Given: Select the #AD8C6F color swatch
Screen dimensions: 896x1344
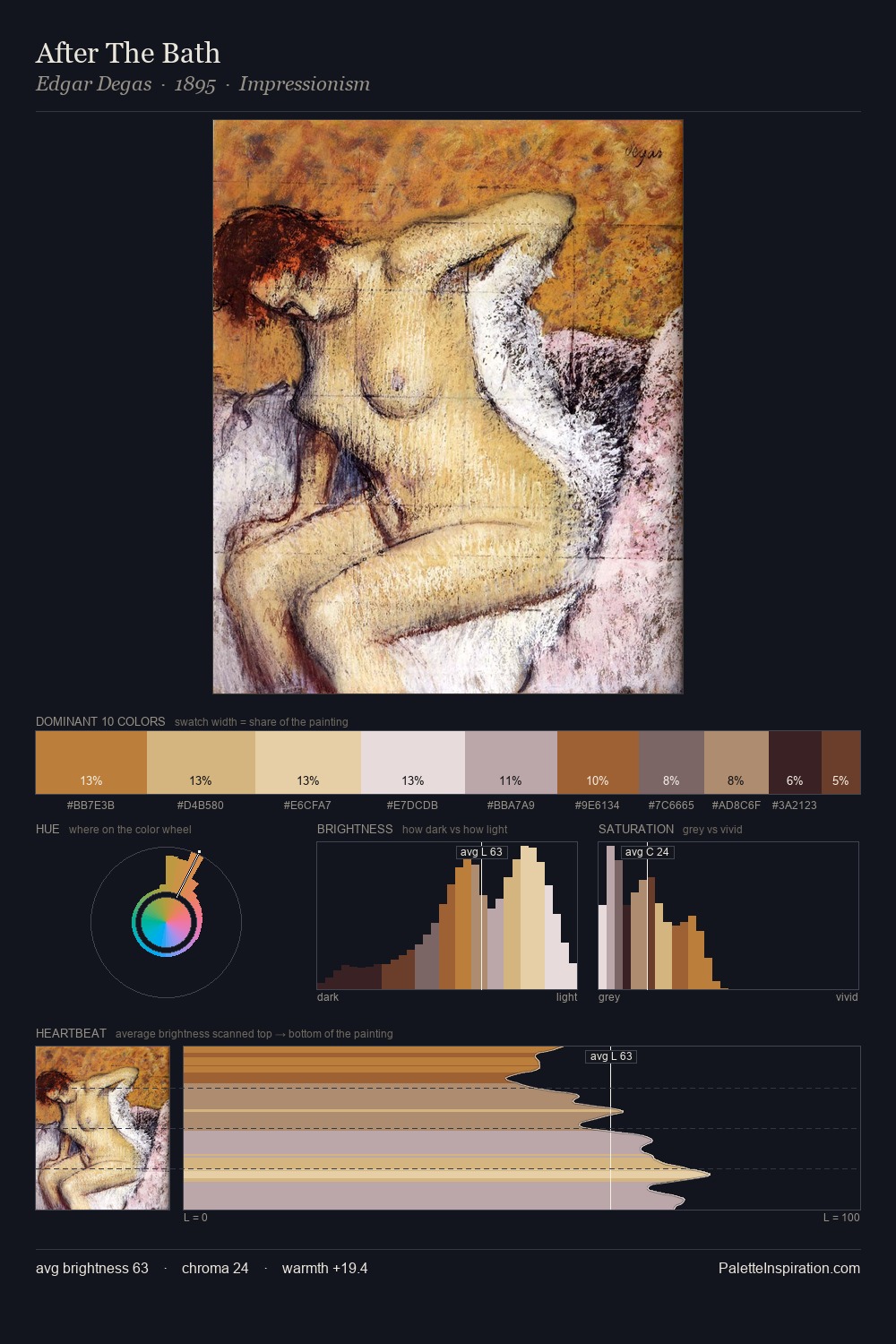Looking at the screenshot, I should pos(737,762).
